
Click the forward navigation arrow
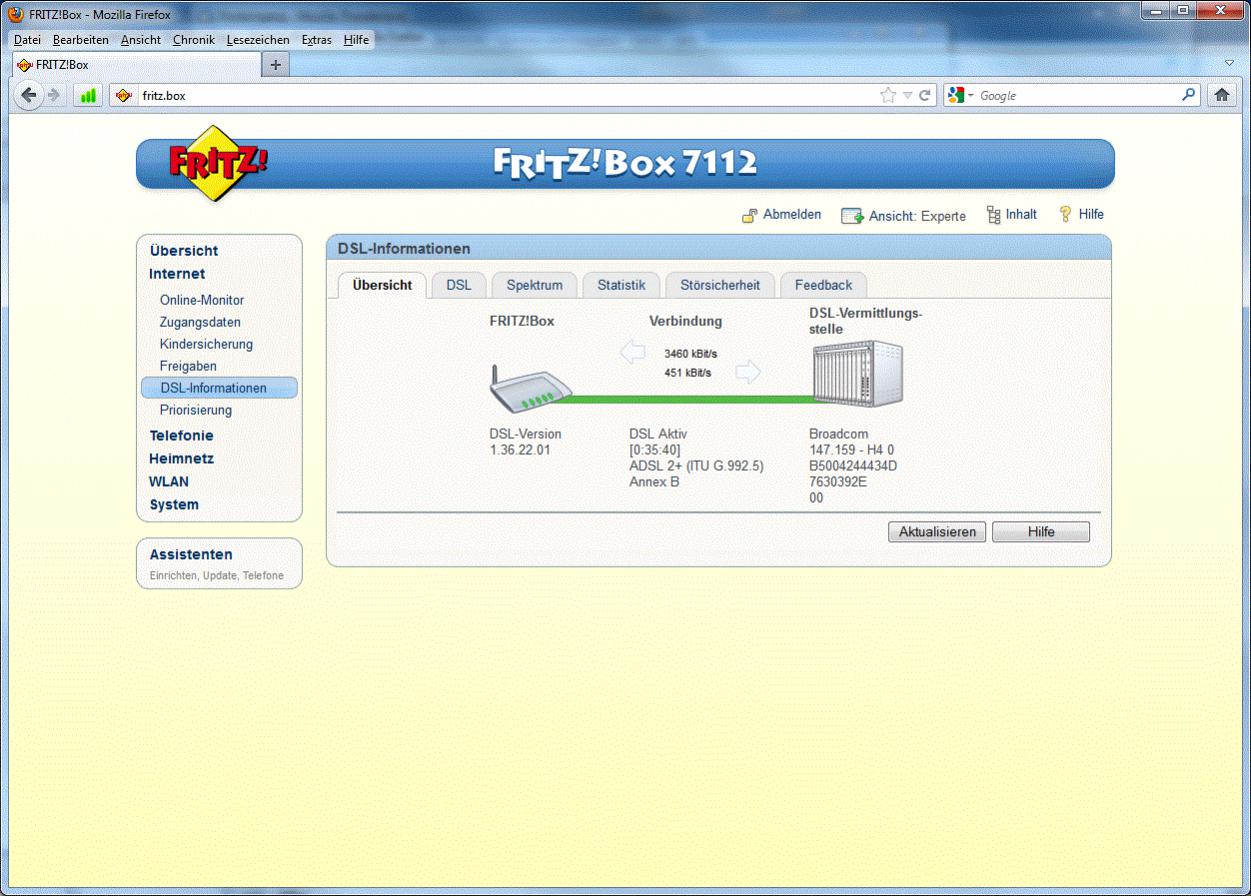[54, 95]
